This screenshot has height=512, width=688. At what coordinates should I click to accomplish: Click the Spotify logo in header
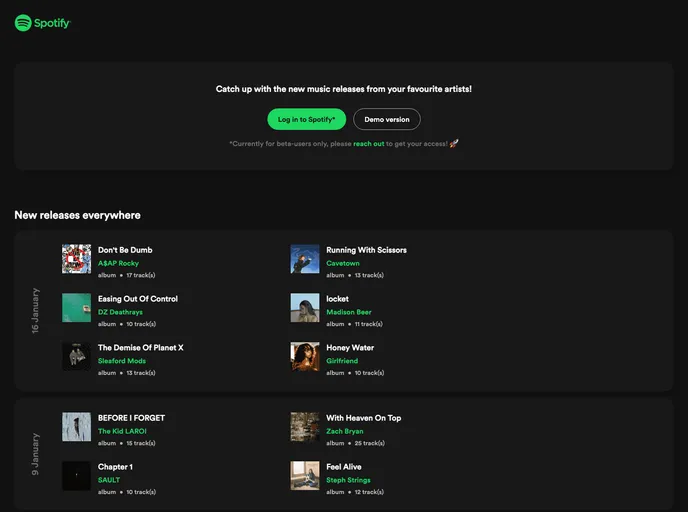[x=43, y=23]
